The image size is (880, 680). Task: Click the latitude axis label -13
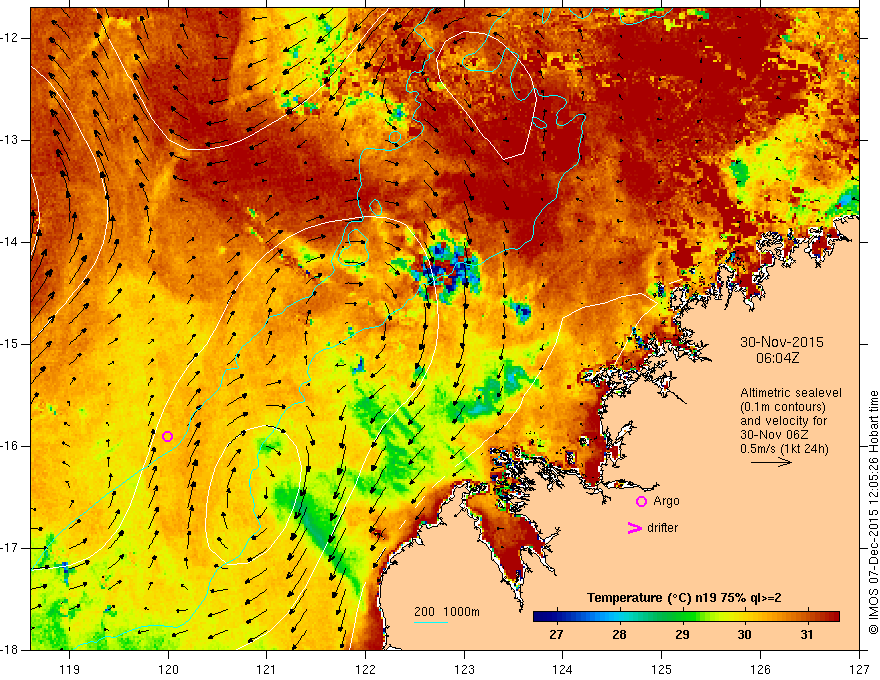pyautogui.click(x=11, y=140)
